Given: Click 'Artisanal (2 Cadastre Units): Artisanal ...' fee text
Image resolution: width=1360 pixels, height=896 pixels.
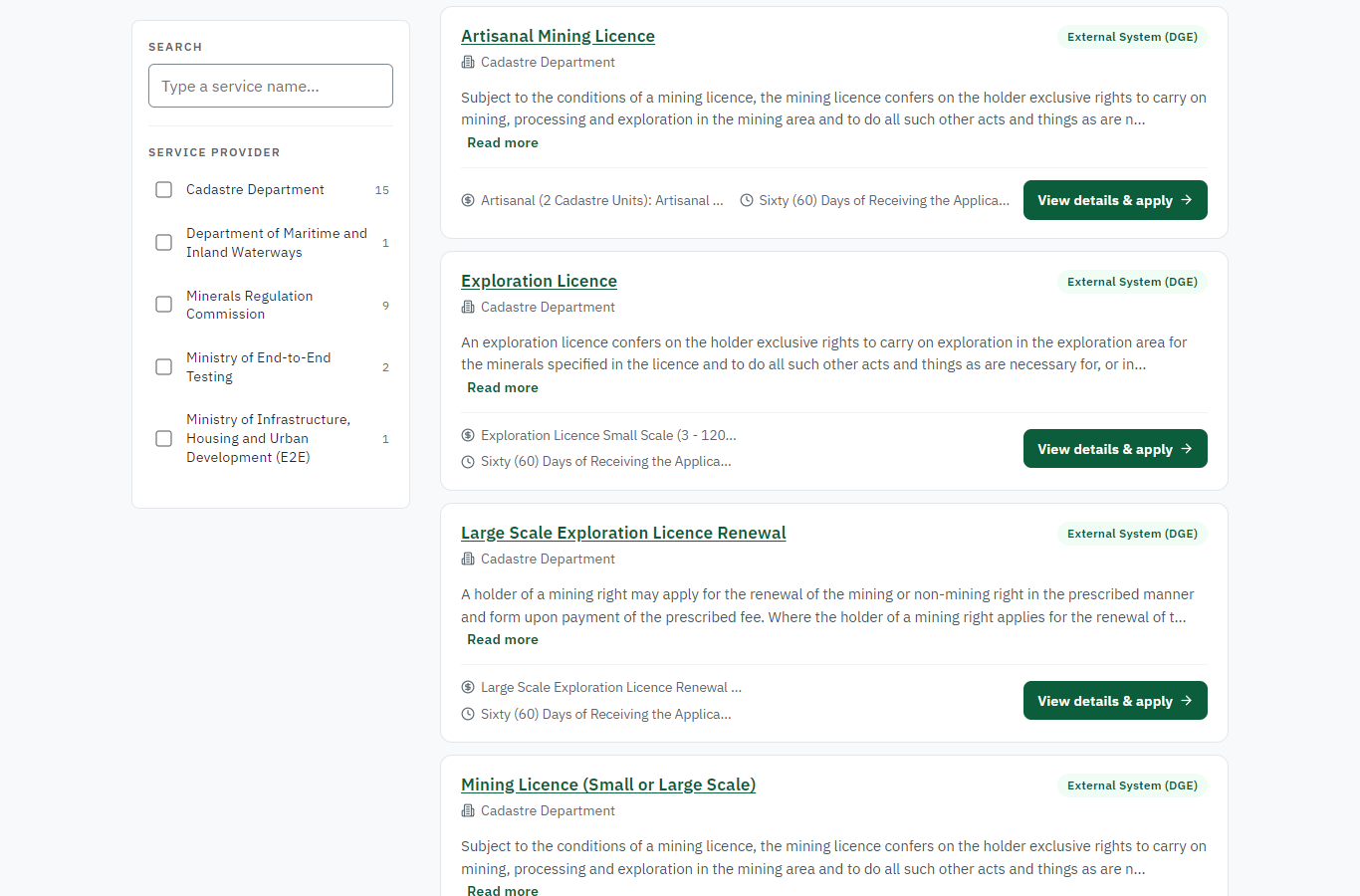Looking at the screenshot, I should 602,200.
